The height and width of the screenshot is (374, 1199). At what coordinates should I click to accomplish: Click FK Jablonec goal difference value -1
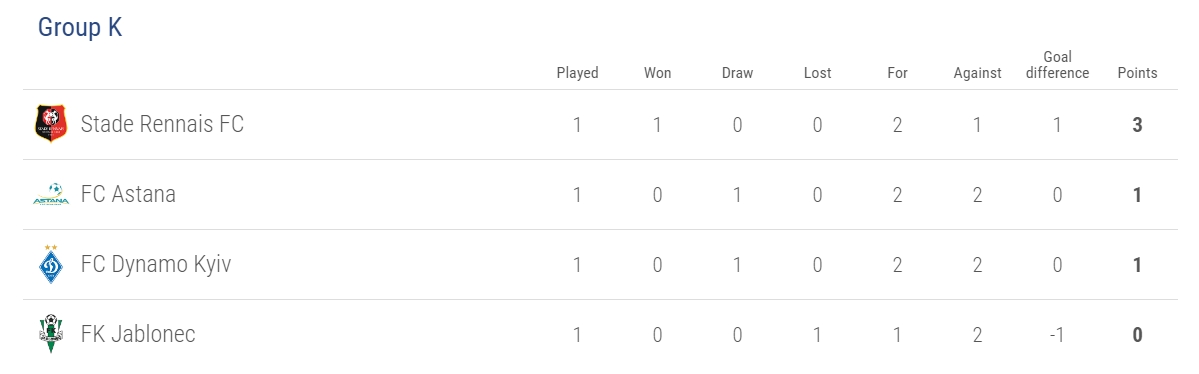pyautogui.click(x=1057, y=335)
